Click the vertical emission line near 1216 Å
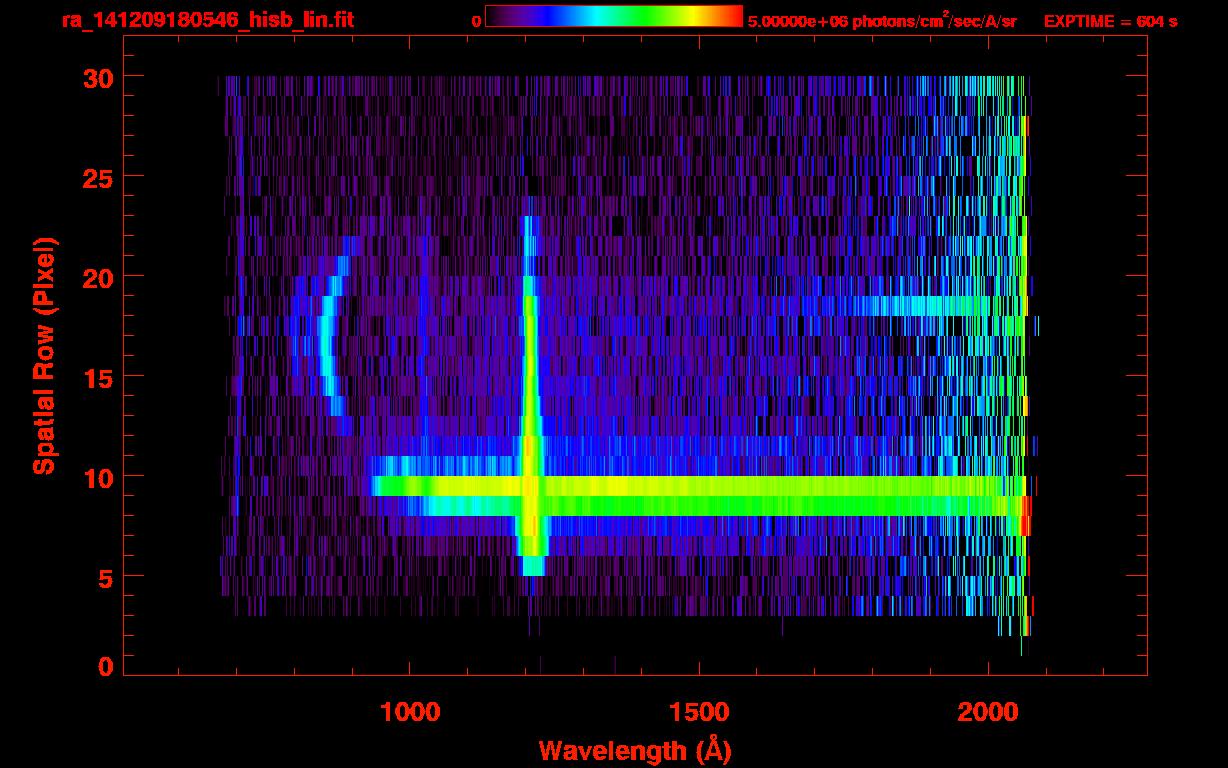The height and width of the screenshot is (768, 1228). 531,396
